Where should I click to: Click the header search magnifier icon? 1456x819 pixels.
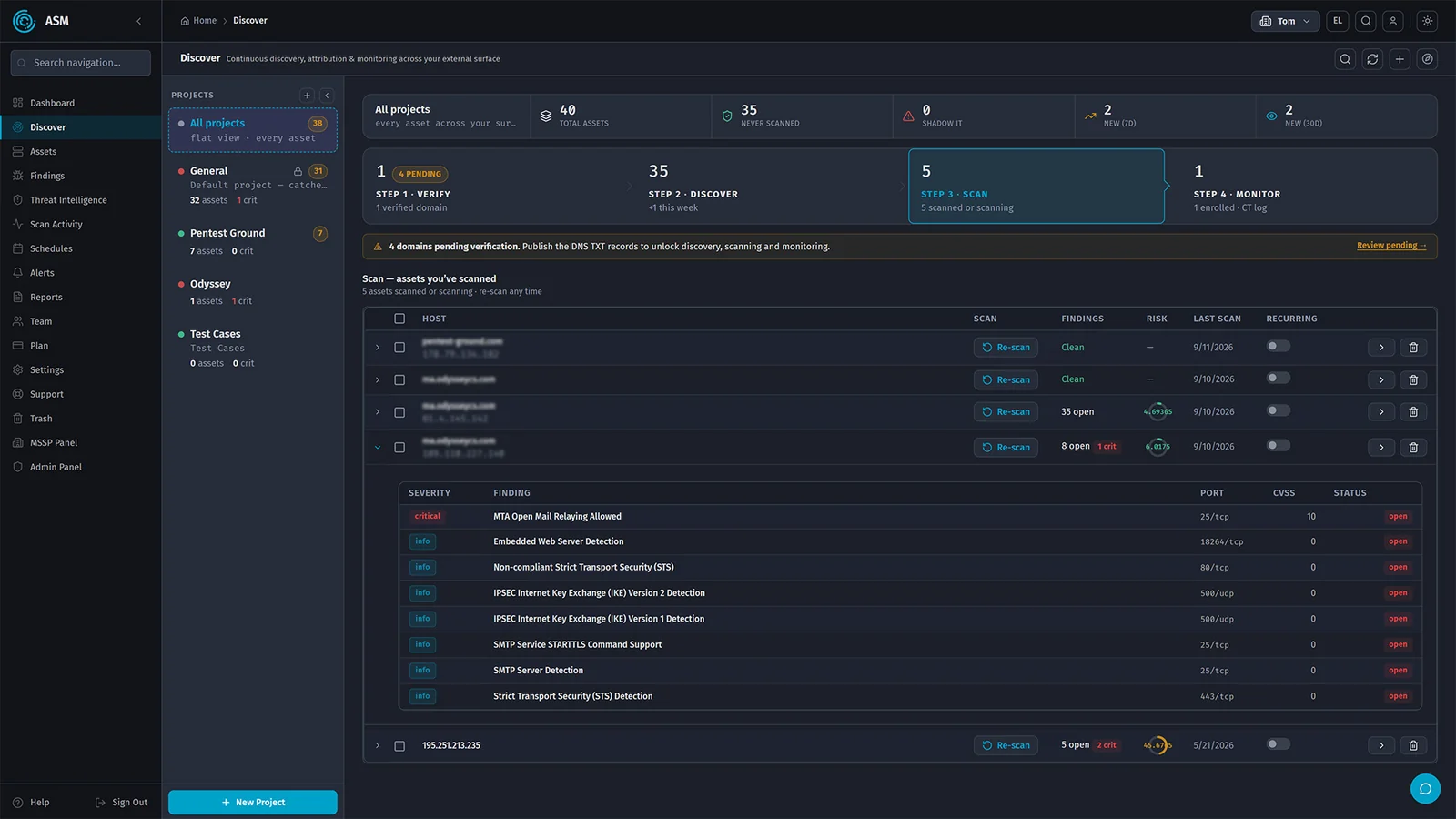(x=1366, y=21)
